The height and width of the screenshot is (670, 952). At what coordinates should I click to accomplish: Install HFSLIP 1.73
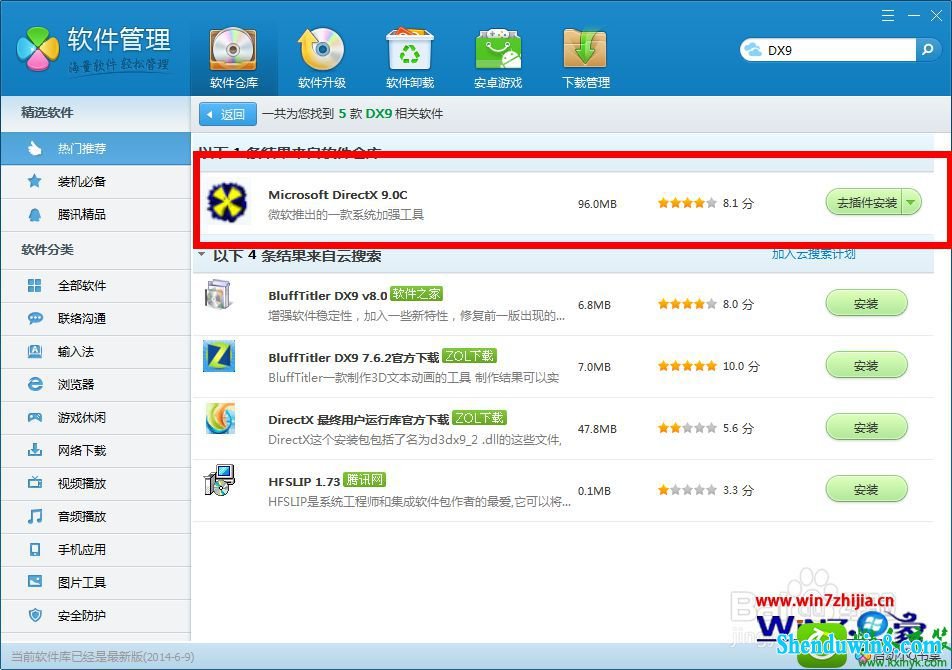(866, 489)
